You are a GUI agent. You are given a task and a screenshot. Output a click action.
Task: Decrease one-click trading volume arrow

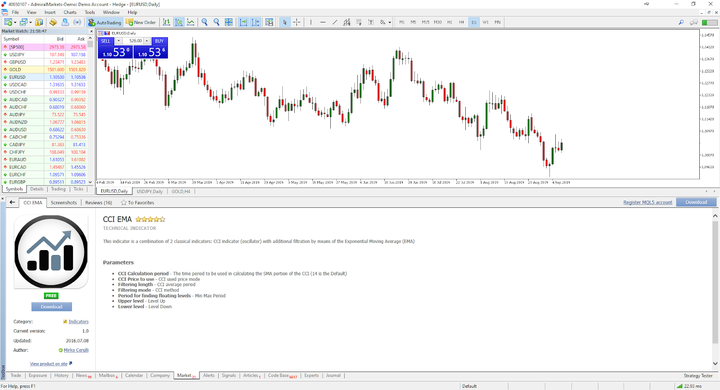(x=118, y=41)
